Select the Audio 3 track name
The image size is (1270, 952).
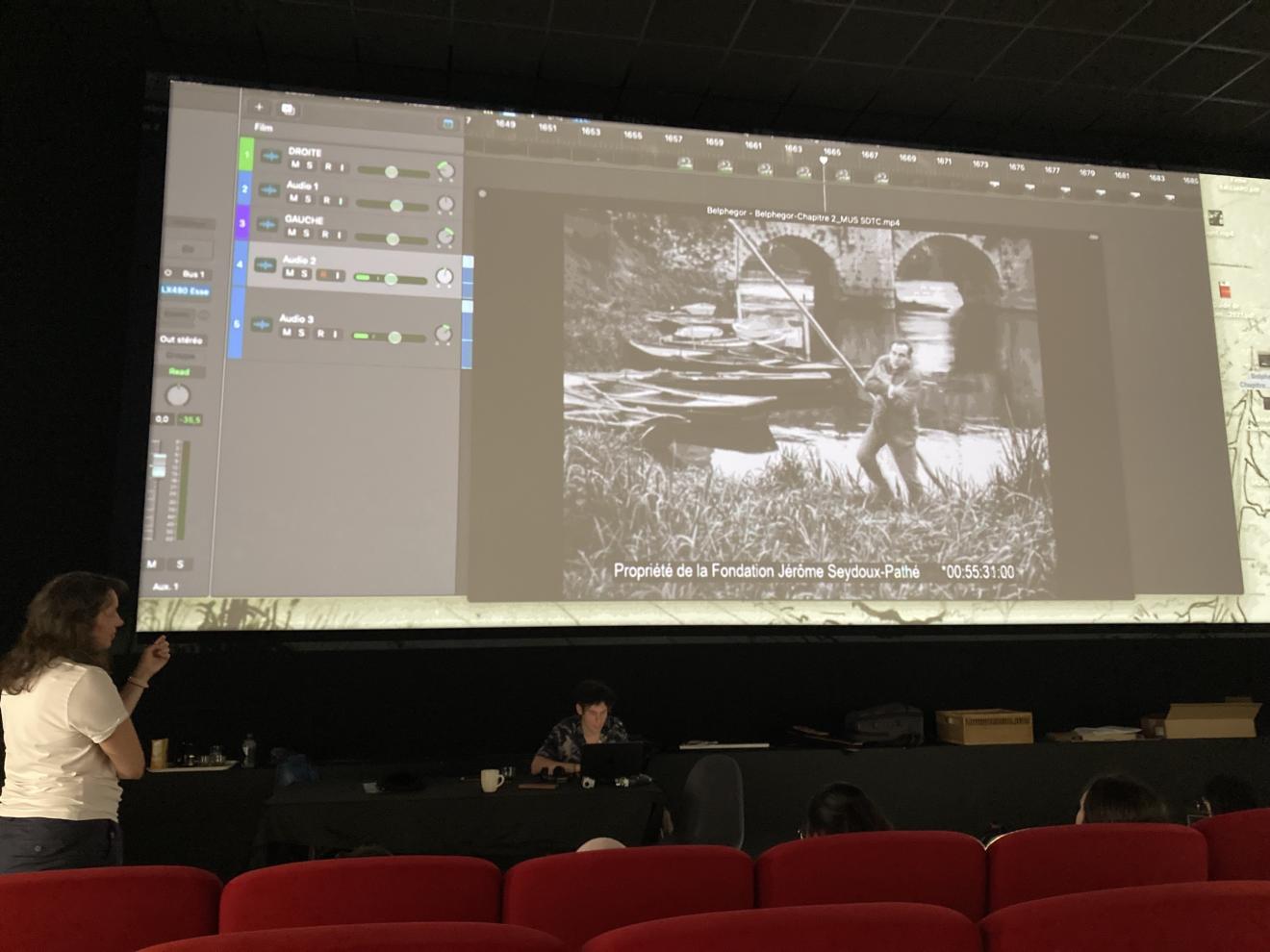click(x=296, y=318)
